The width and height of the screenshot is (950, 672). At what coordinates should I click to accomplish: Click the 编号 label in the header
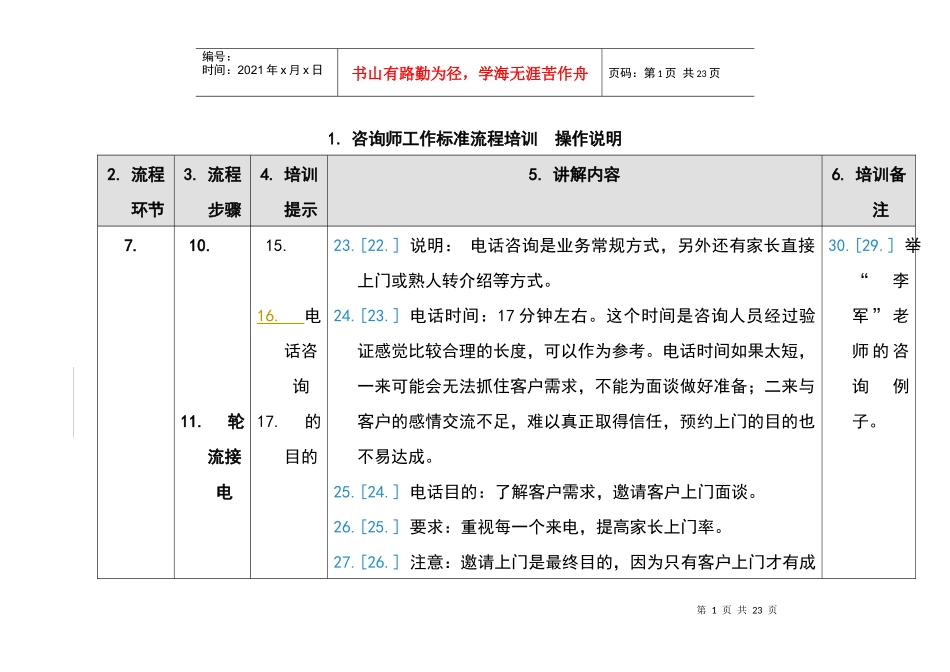[x=217, y=57]
